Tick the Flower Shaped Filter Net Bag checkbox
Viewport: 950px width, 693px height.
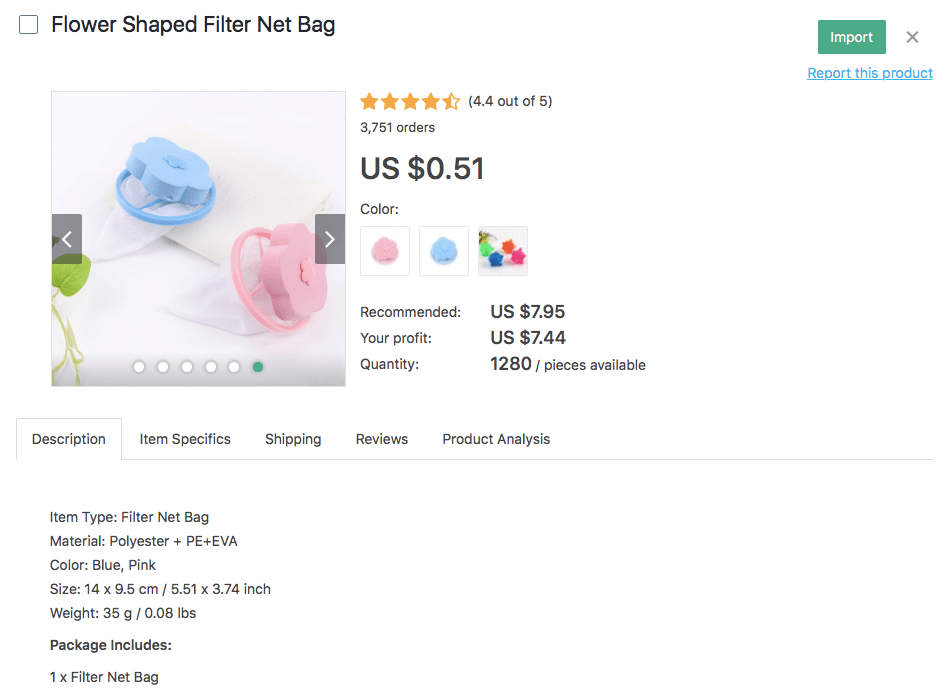tap(29, 25)
